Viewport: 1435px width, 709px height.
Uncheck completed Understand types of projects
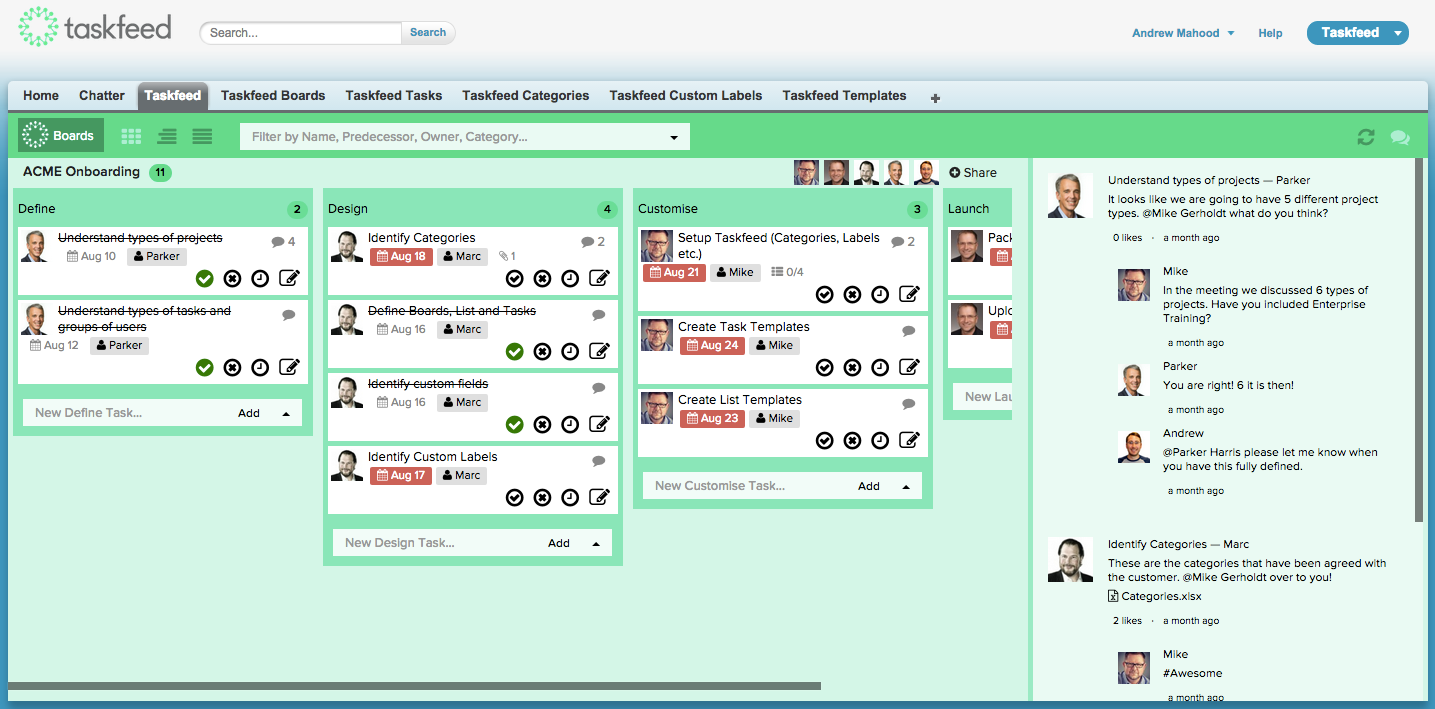coord(205,278)
